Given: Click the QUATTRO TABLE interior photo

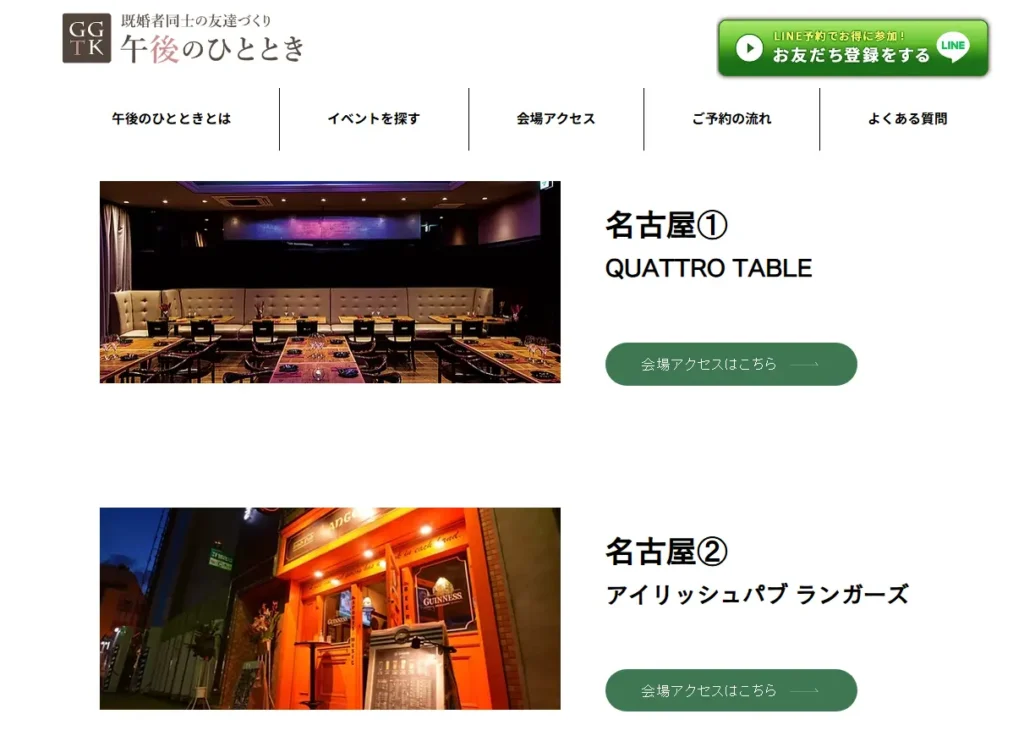Looking at the screenshot, I should point(330,282).
